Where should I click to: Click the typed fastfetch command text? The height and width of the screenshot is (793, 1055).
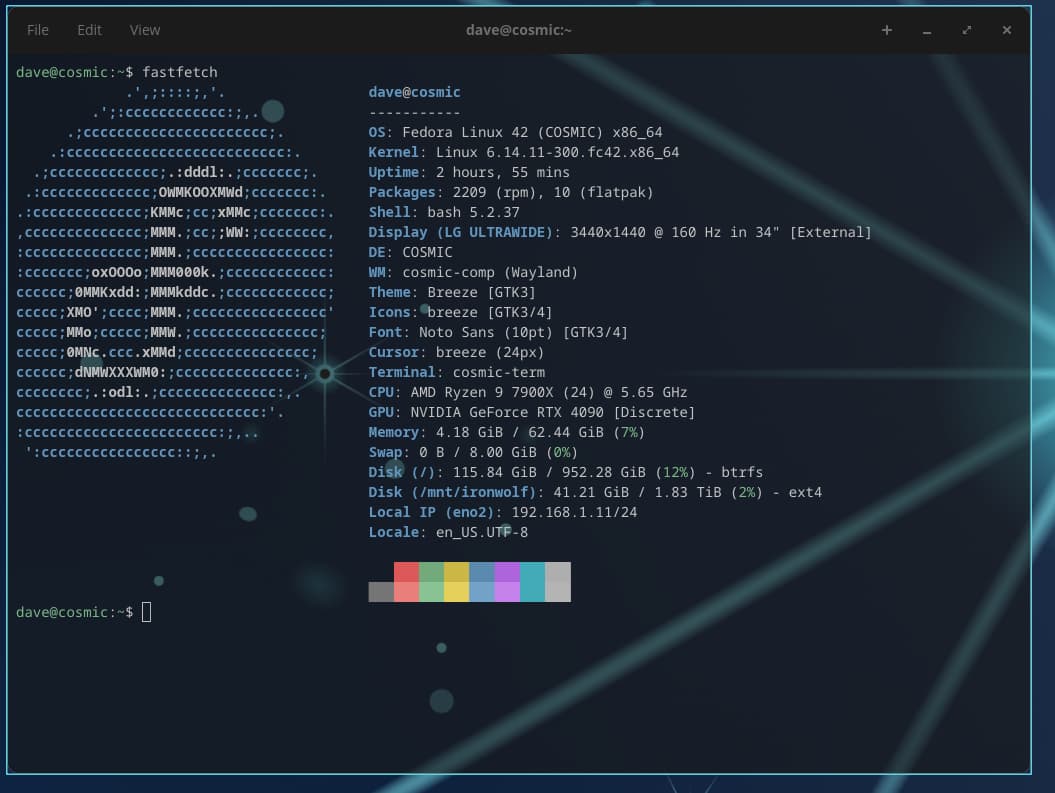pyautogui.click(x=180, y=72)
